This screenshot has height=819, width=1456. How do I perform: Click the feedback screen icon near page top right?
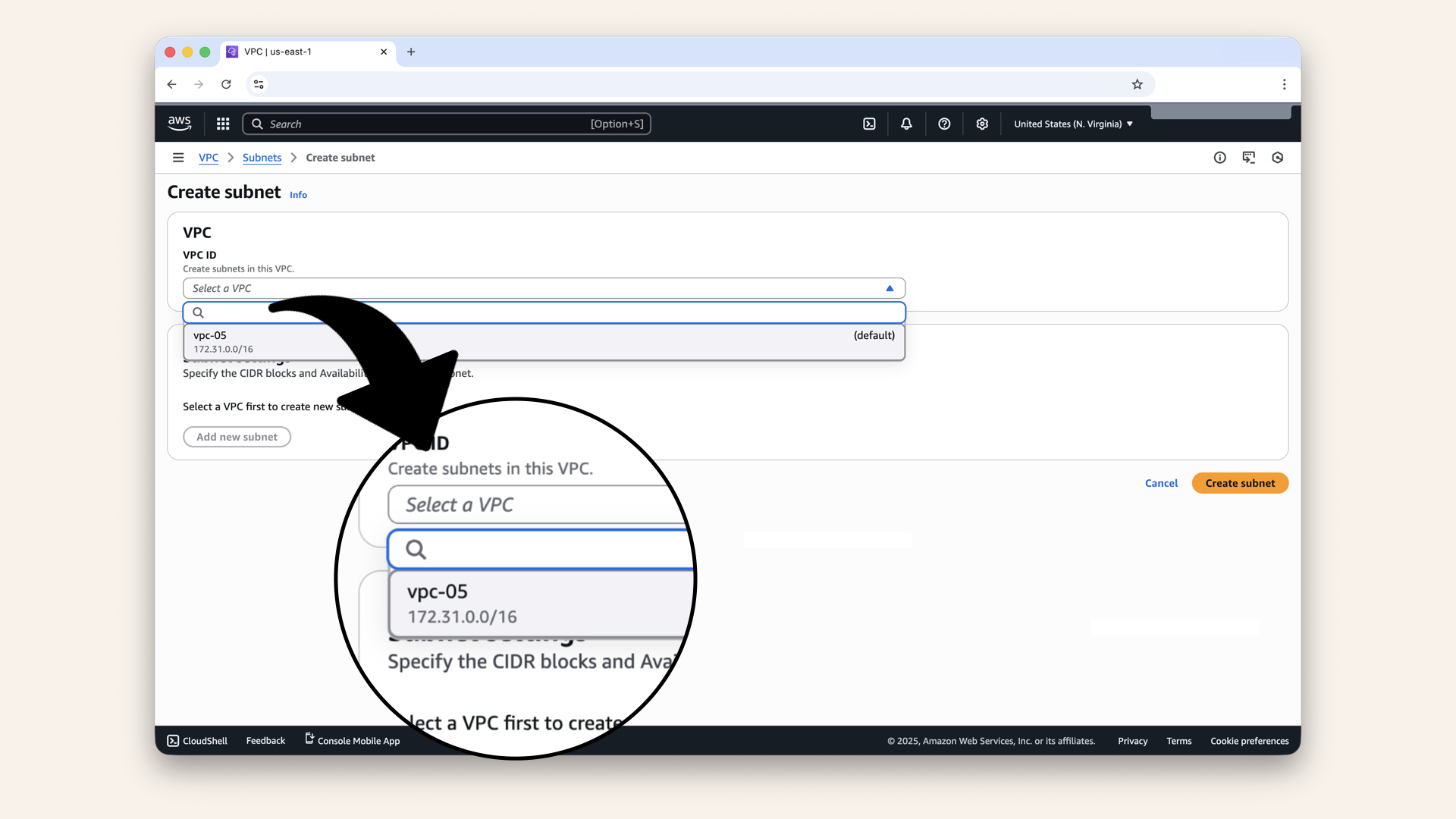(x=1249, y=157)
